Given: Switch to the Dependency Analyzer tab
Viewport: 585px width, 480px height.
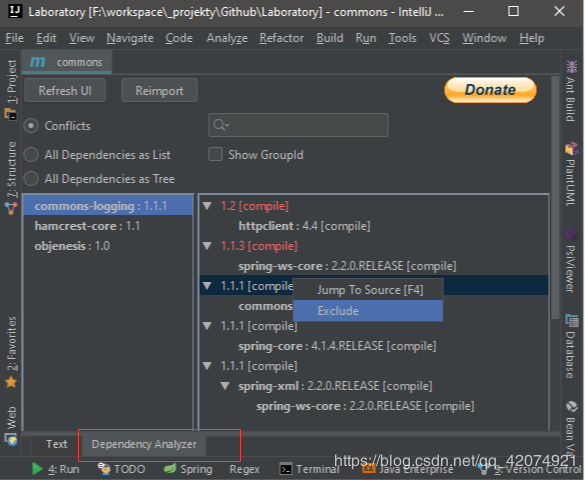Looking at the screenshot, I should [144, 444].
